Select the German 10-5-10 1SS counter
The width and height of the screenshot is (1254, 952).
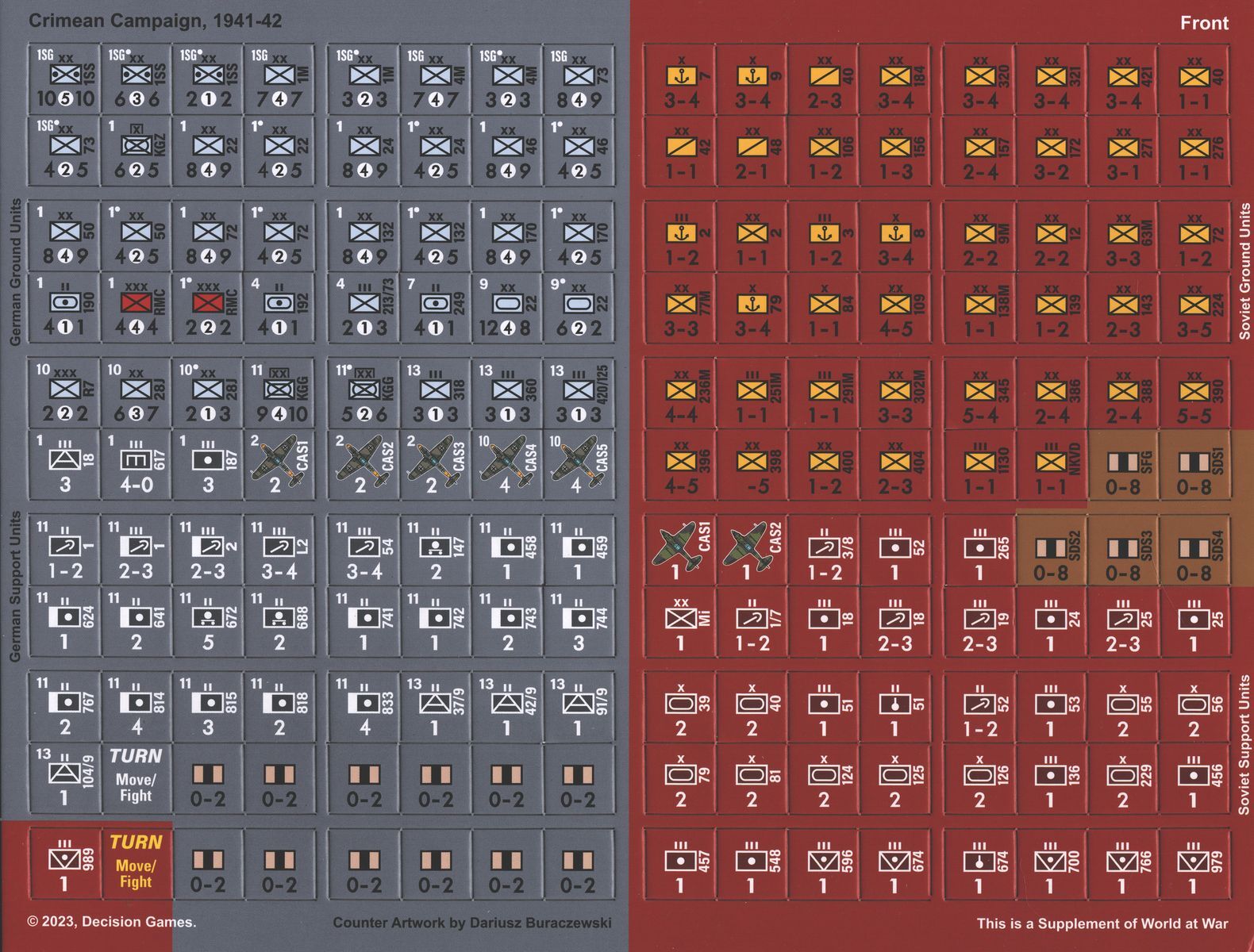pos(64,79)
